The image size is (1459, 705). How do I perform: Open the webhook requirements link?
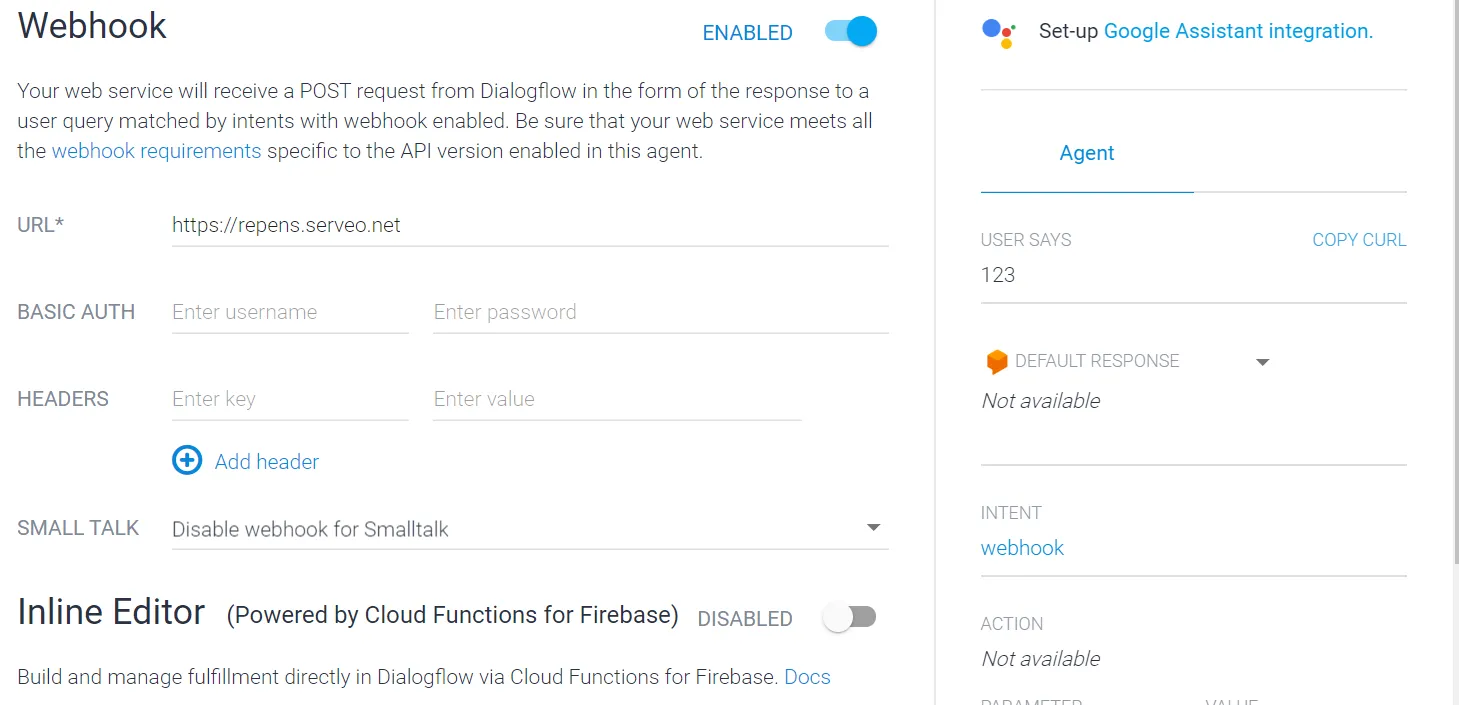pos(156,151)
